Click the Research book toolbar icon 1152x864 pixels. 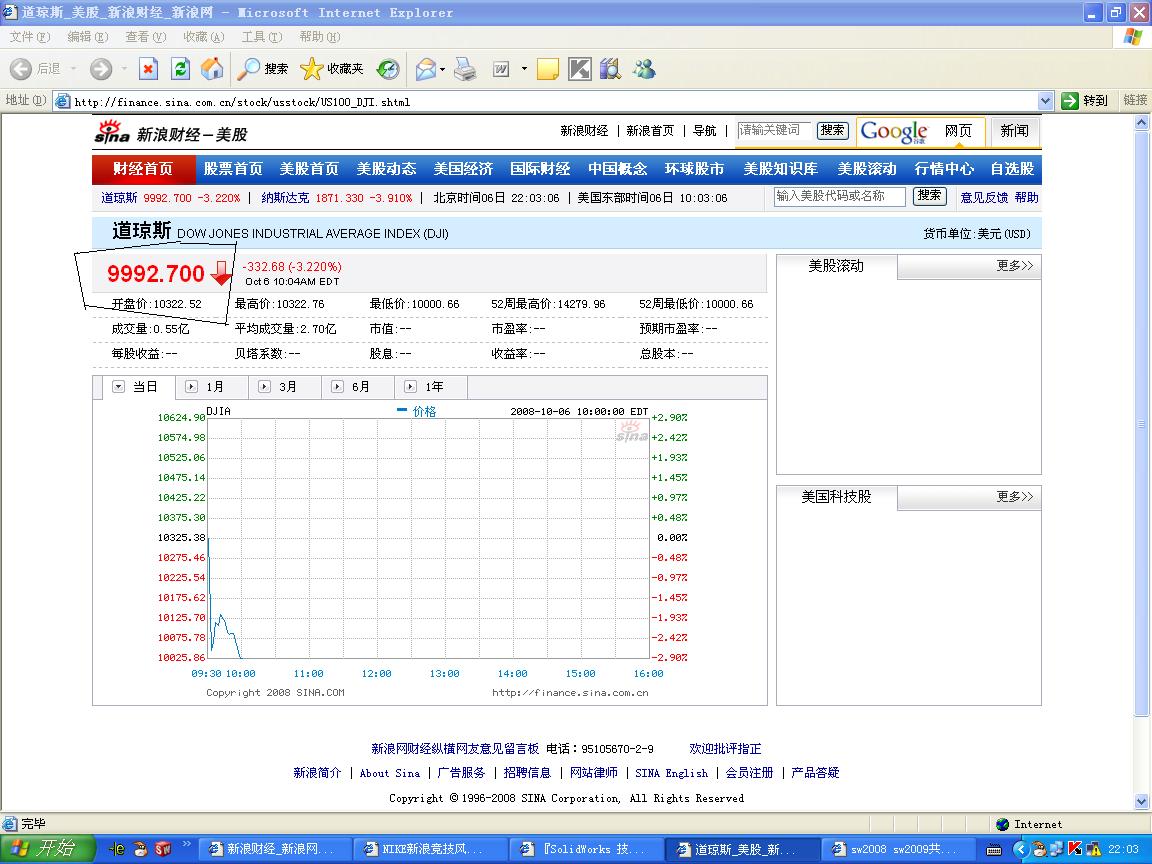[x=611, y=69]
